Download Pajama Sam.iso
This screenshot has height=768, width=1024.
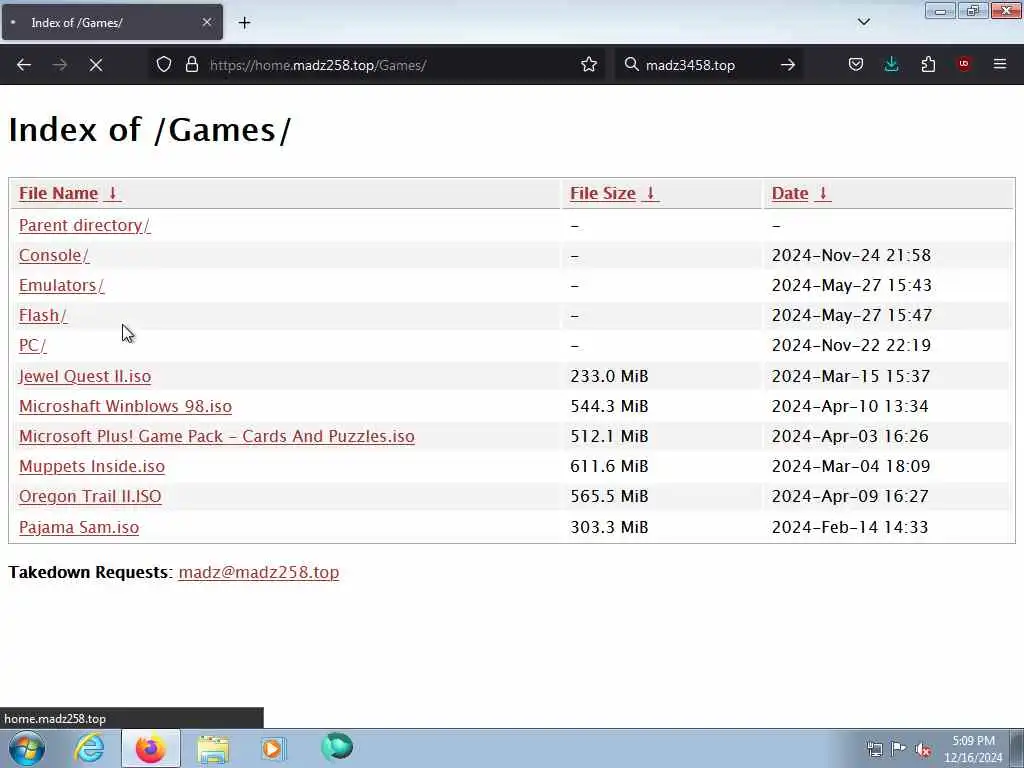[x=79, y=527]
